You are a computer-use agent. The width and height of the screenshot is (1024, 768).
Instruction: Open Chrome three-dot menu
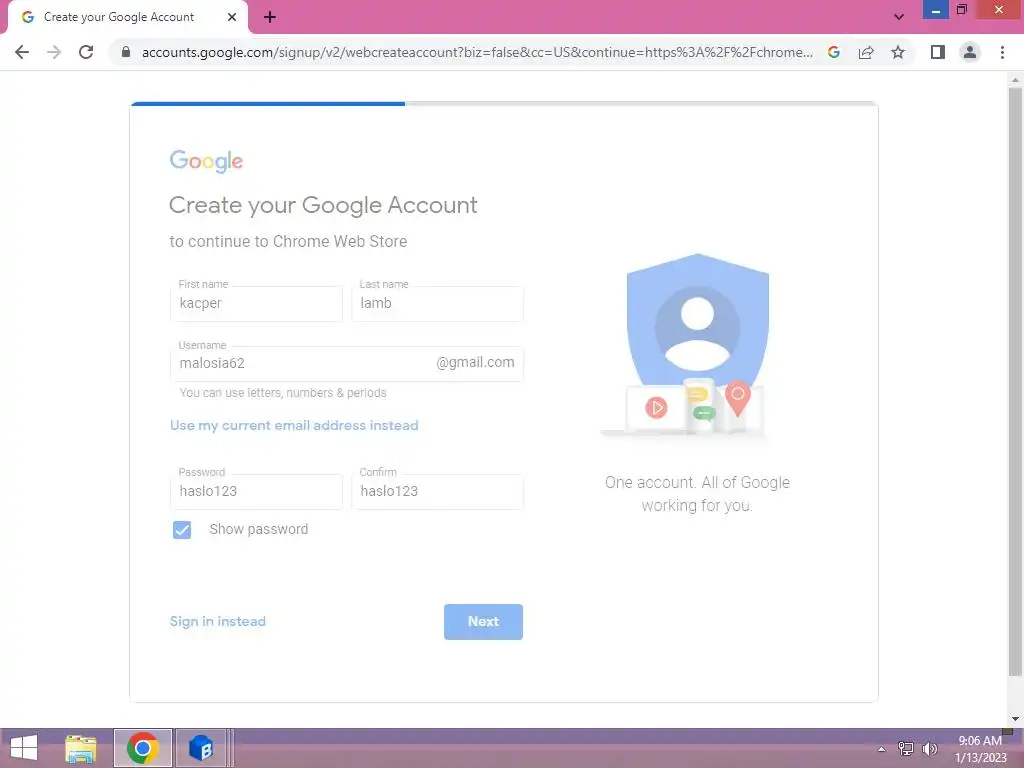[1002, 52]
